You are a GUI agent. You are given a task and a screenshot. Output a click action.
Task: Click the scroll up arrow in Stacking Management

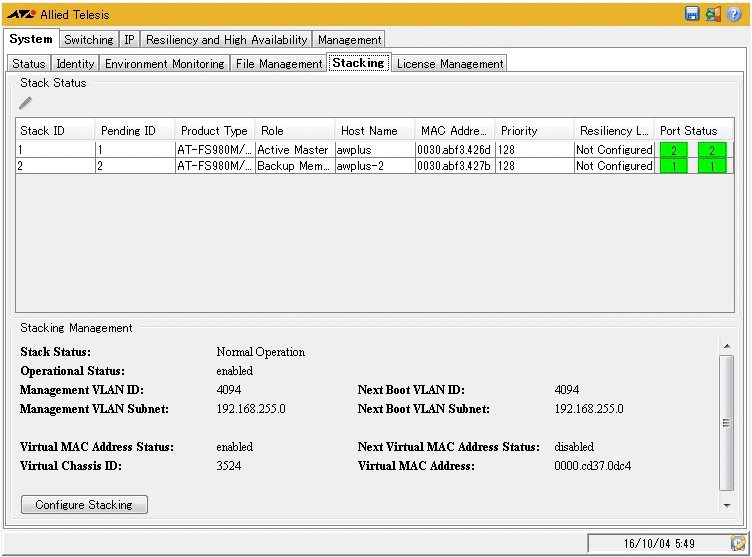[x=727, y=347]
